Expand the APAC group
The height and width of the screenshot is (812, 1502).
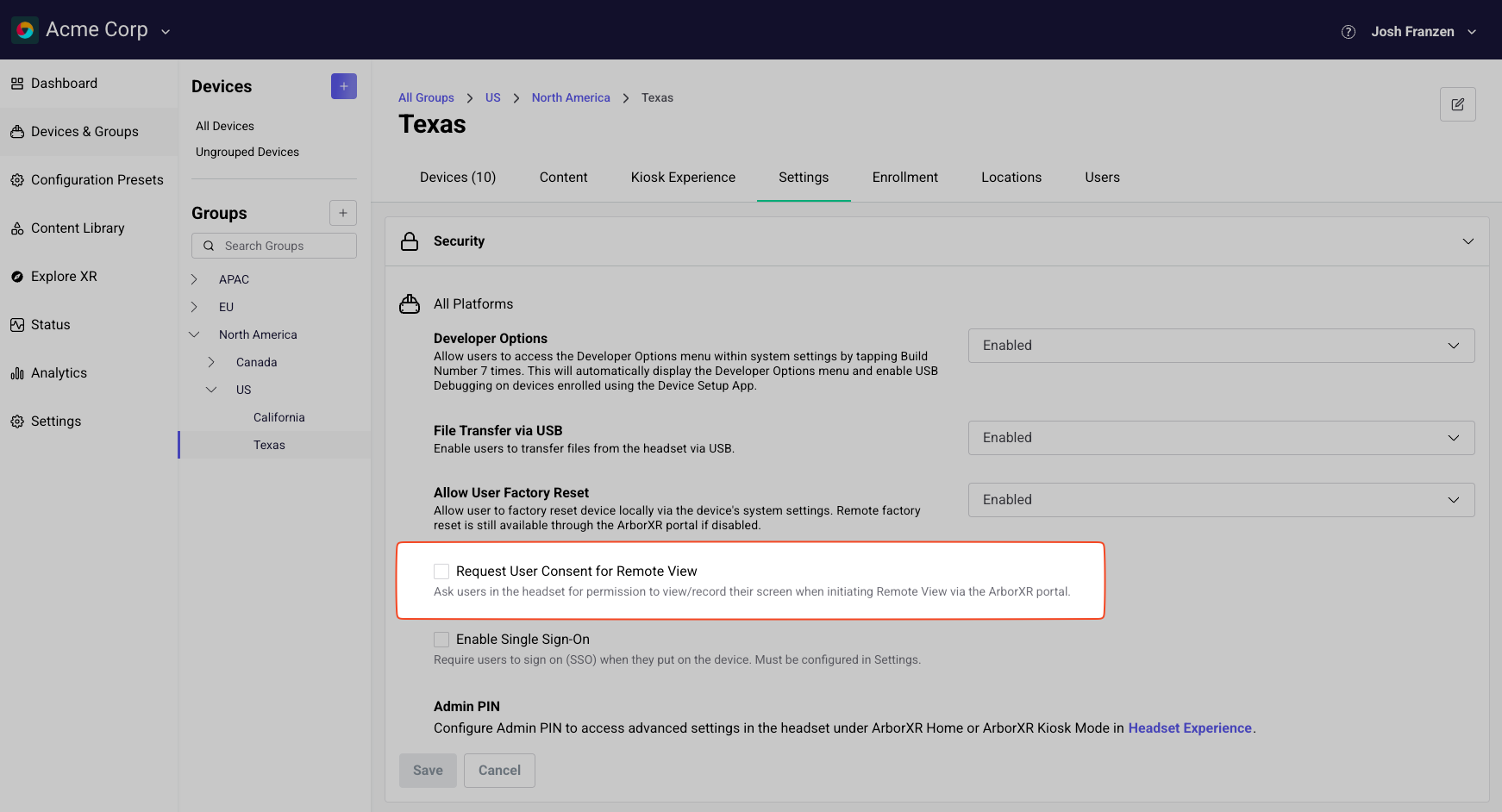click(x=194, y=279)
